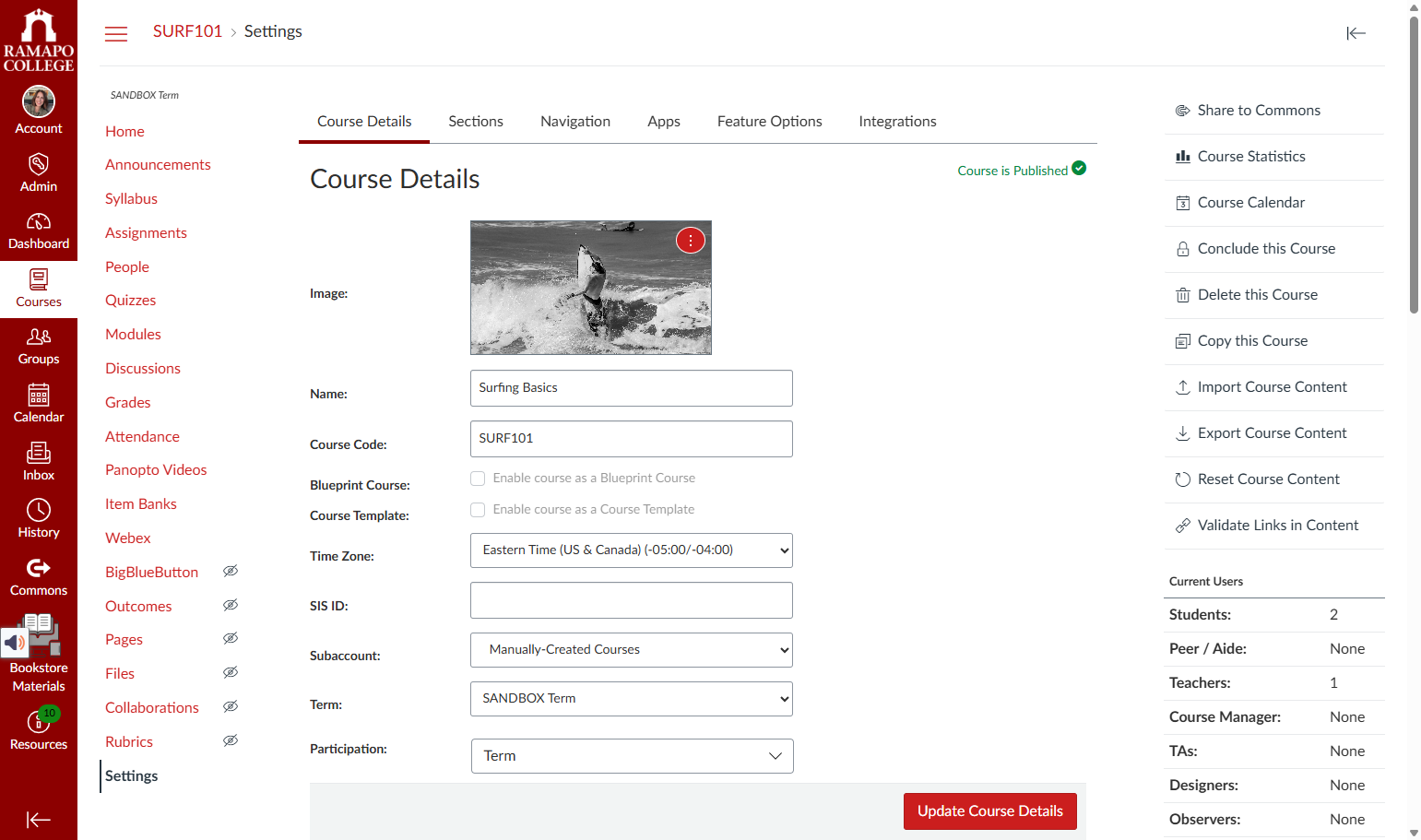Switch to the Feature Options tab
Screen dimensions: 1421x840
click(x=770, y=122)
